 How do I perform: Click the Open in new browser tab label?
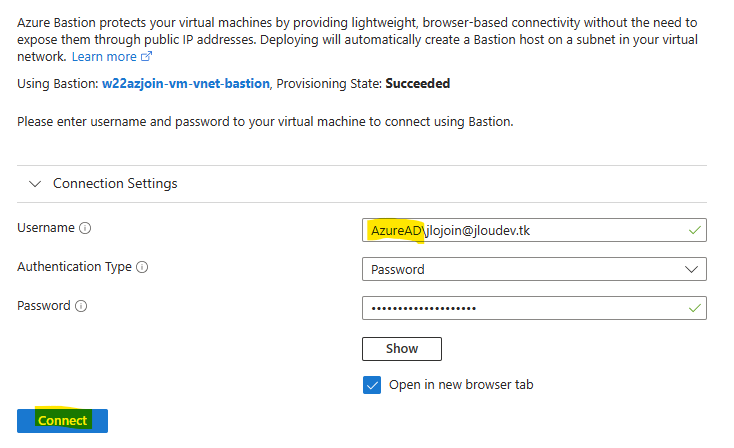[x=461, y=385]
